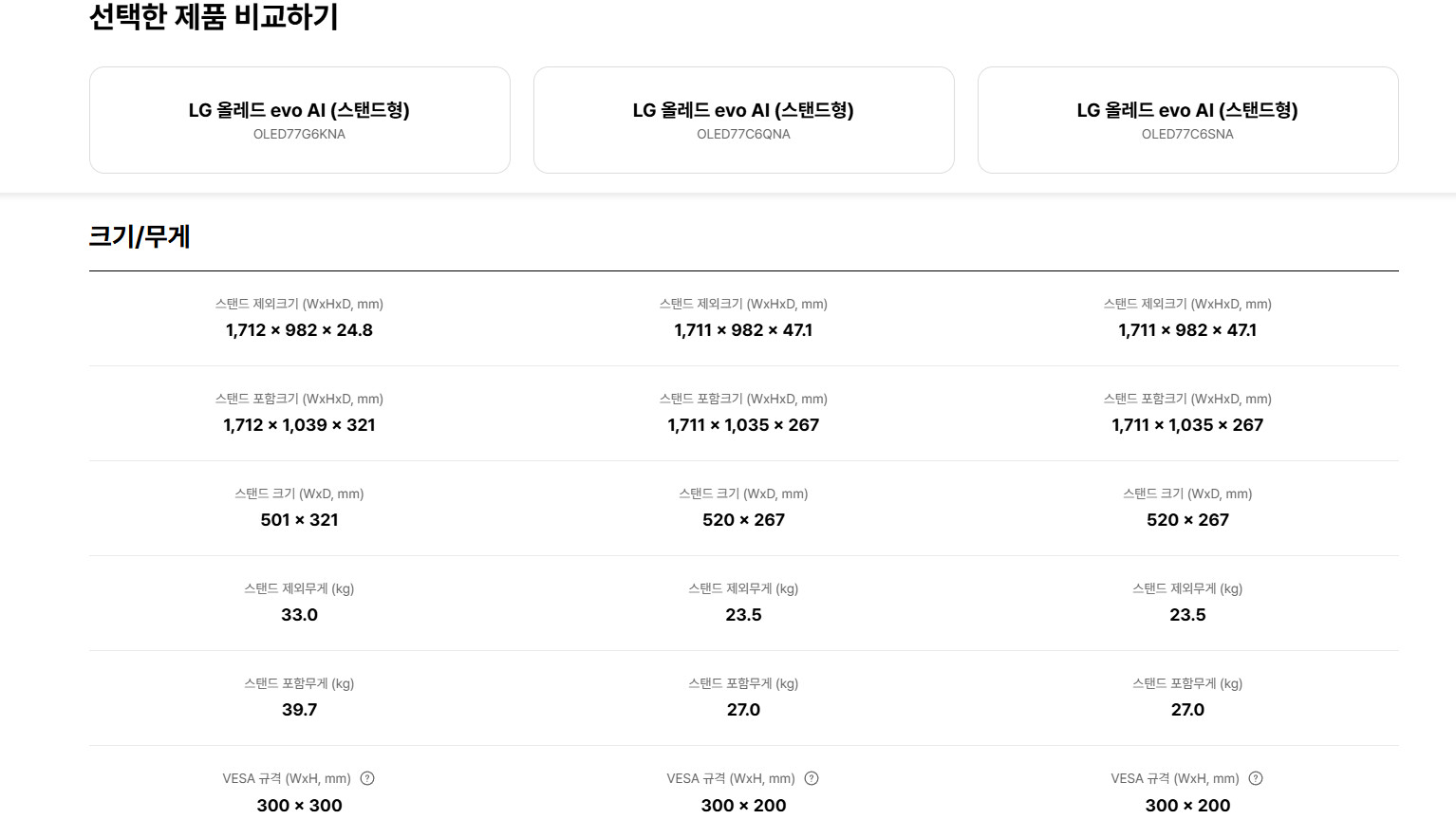Click the 선택한 제품 비교하기 page title
Viewport: 1456px width, 838px height.
pyautogui.click(x=214, y=17)
